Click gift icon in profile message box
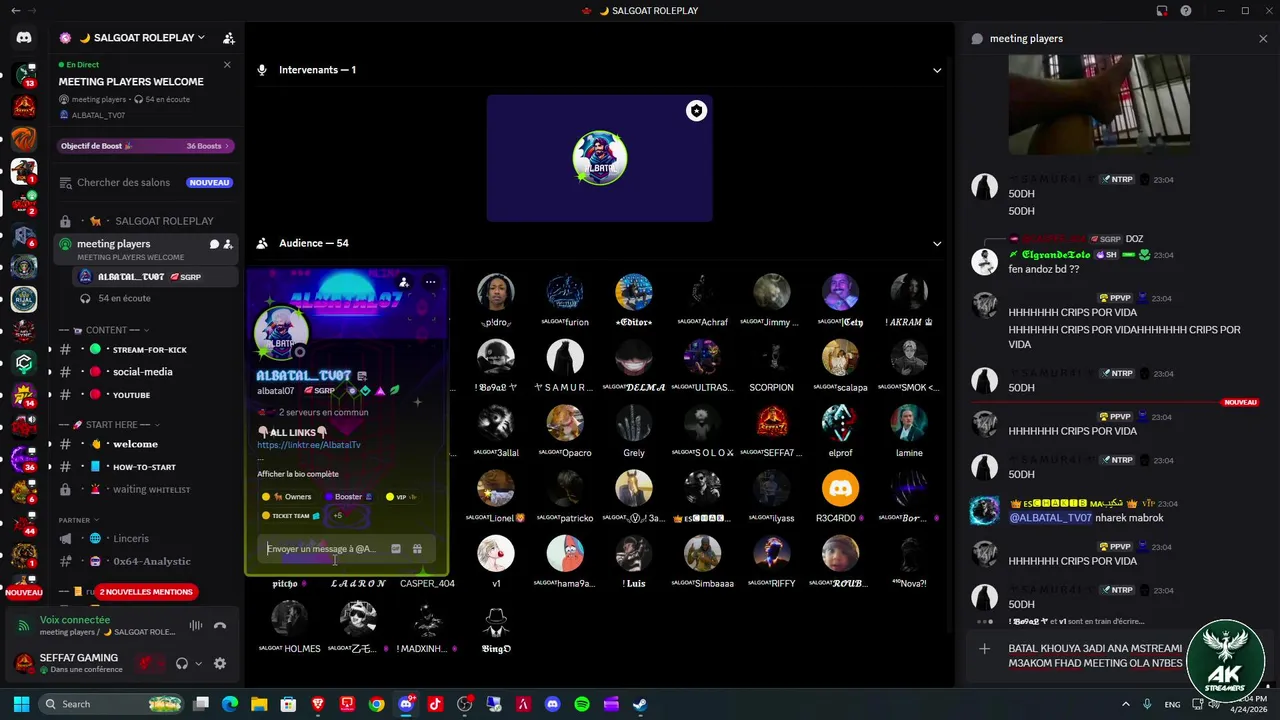This screenshot has width=1280, height=720. coord(417,549)
